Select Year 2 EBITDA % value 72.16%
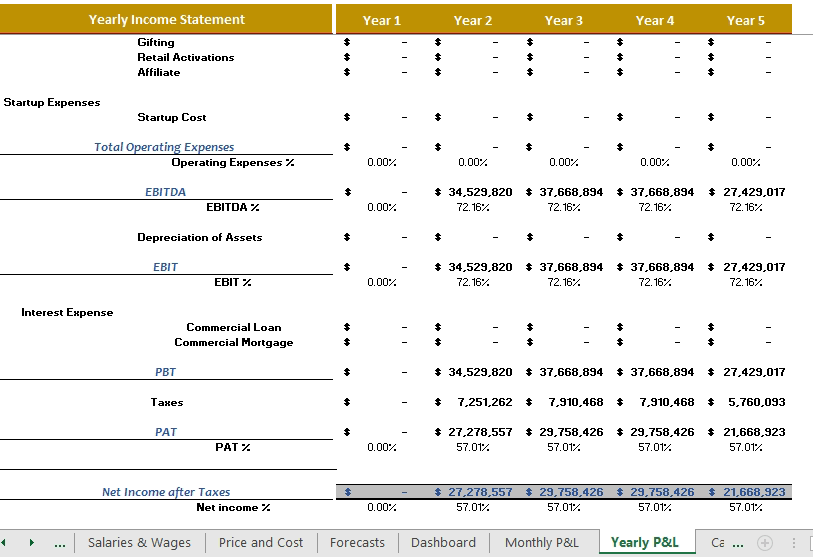 pyautogui.click(x=473, y=207)
